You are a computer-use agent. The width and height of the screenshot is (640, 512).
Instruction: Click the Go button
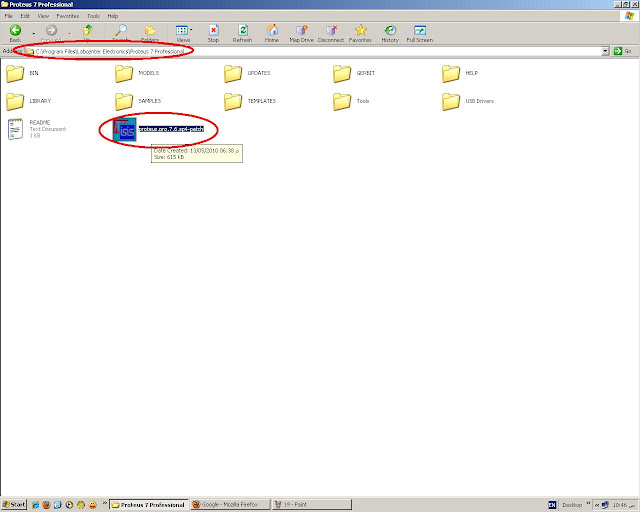623,51
